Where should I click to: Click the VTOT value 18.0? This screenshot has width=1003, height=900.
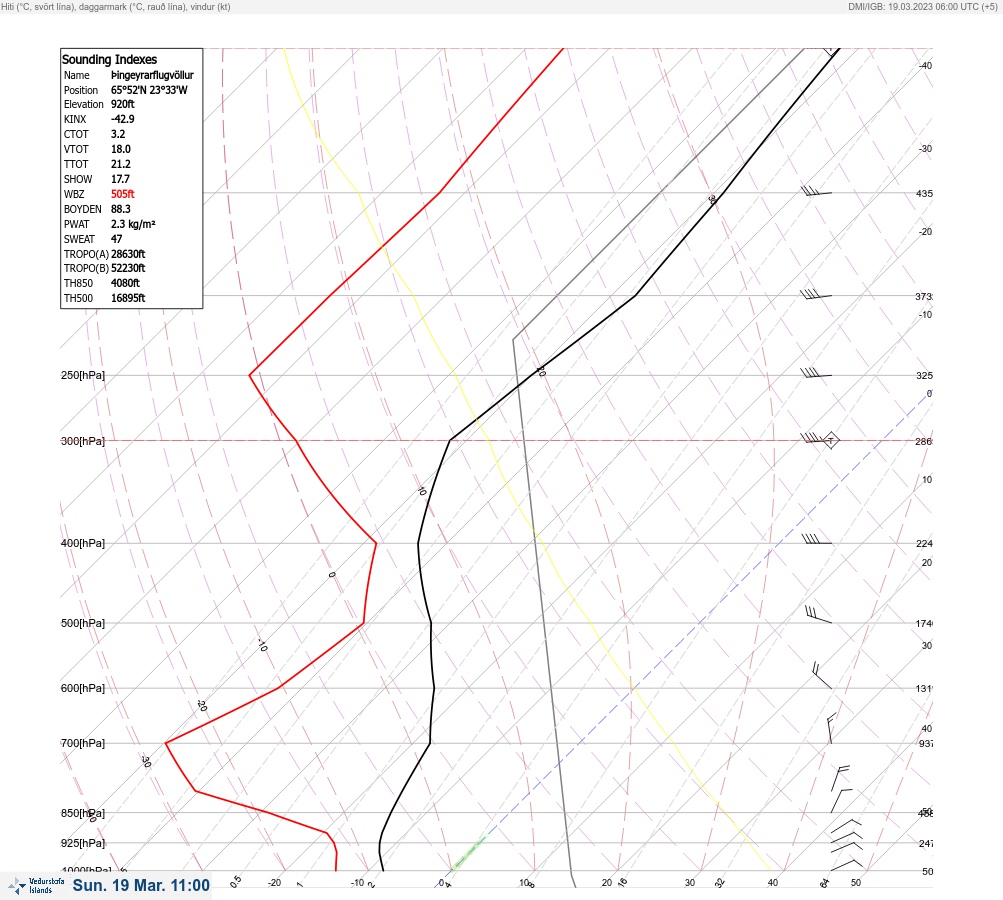(121, 149)
